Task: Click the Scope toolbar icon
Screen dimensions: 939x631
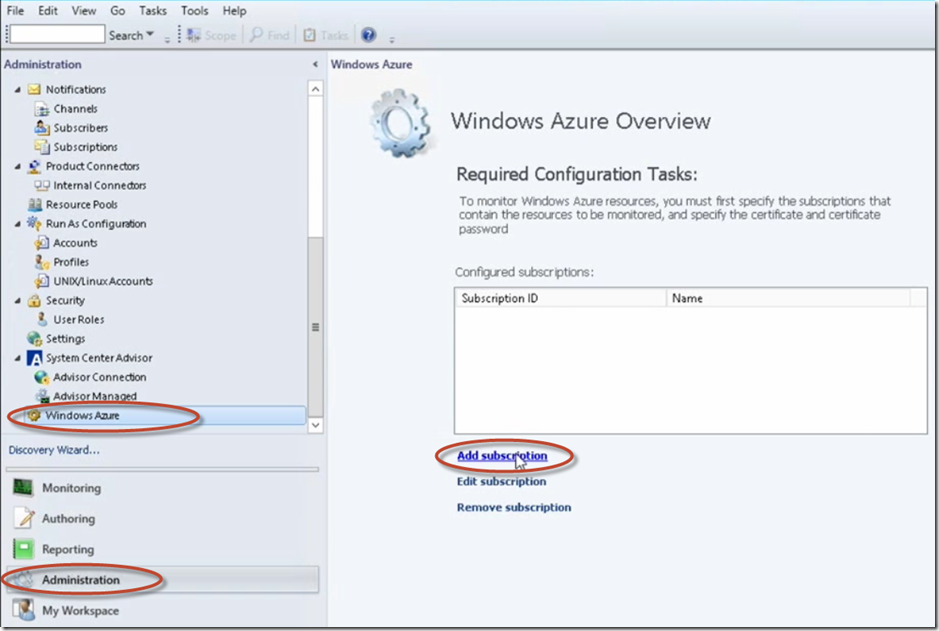Action: click(193, 35)
